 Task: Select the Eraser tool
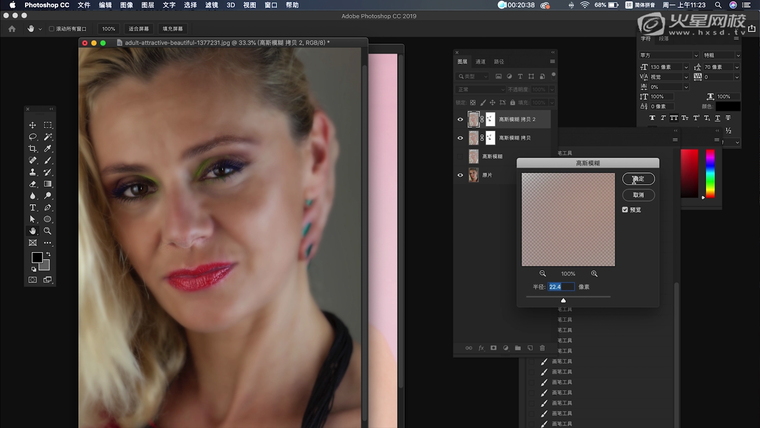coord(32,184)
